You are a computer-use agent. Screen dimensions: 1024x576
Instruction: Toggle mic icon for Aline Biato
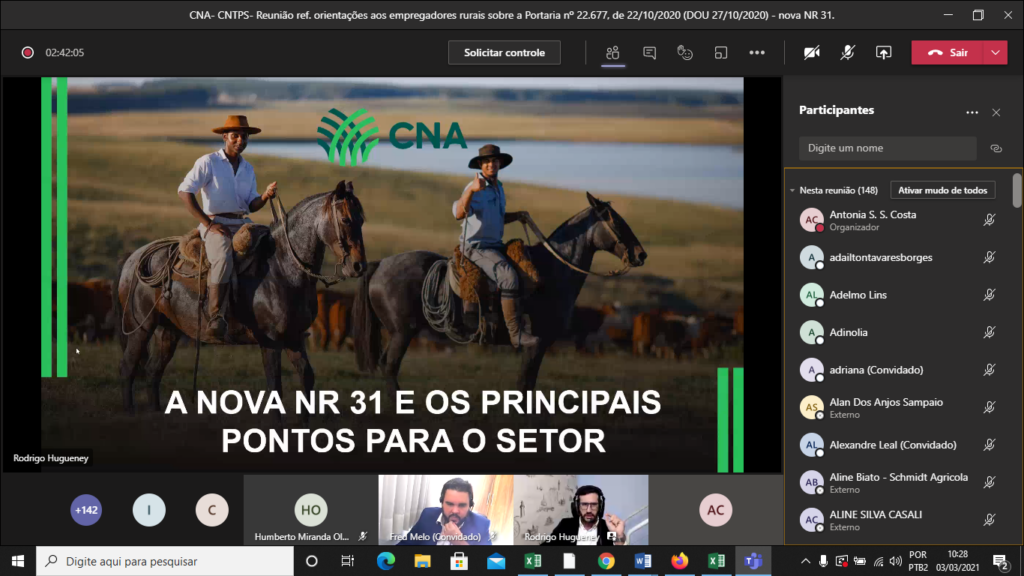point(989,483)
